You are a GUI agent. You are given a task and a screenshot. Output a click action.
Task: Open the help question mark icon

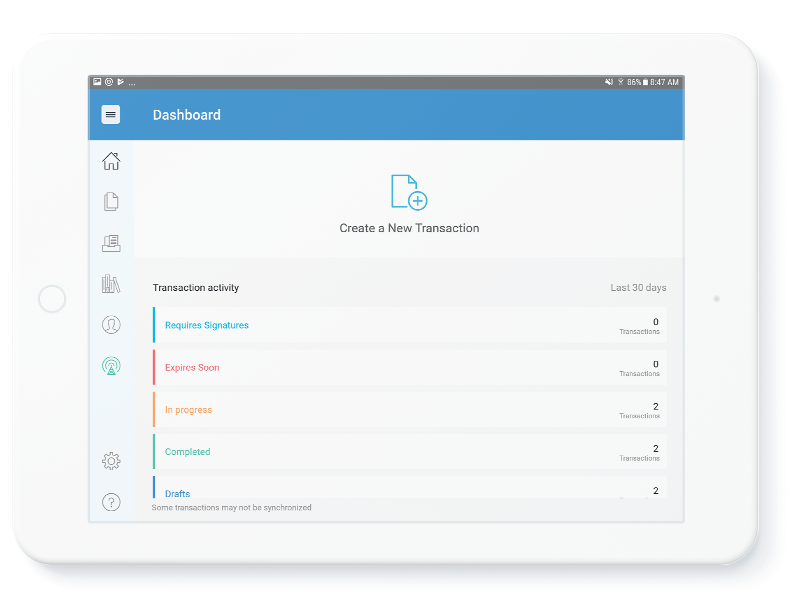tap(111, 503)
